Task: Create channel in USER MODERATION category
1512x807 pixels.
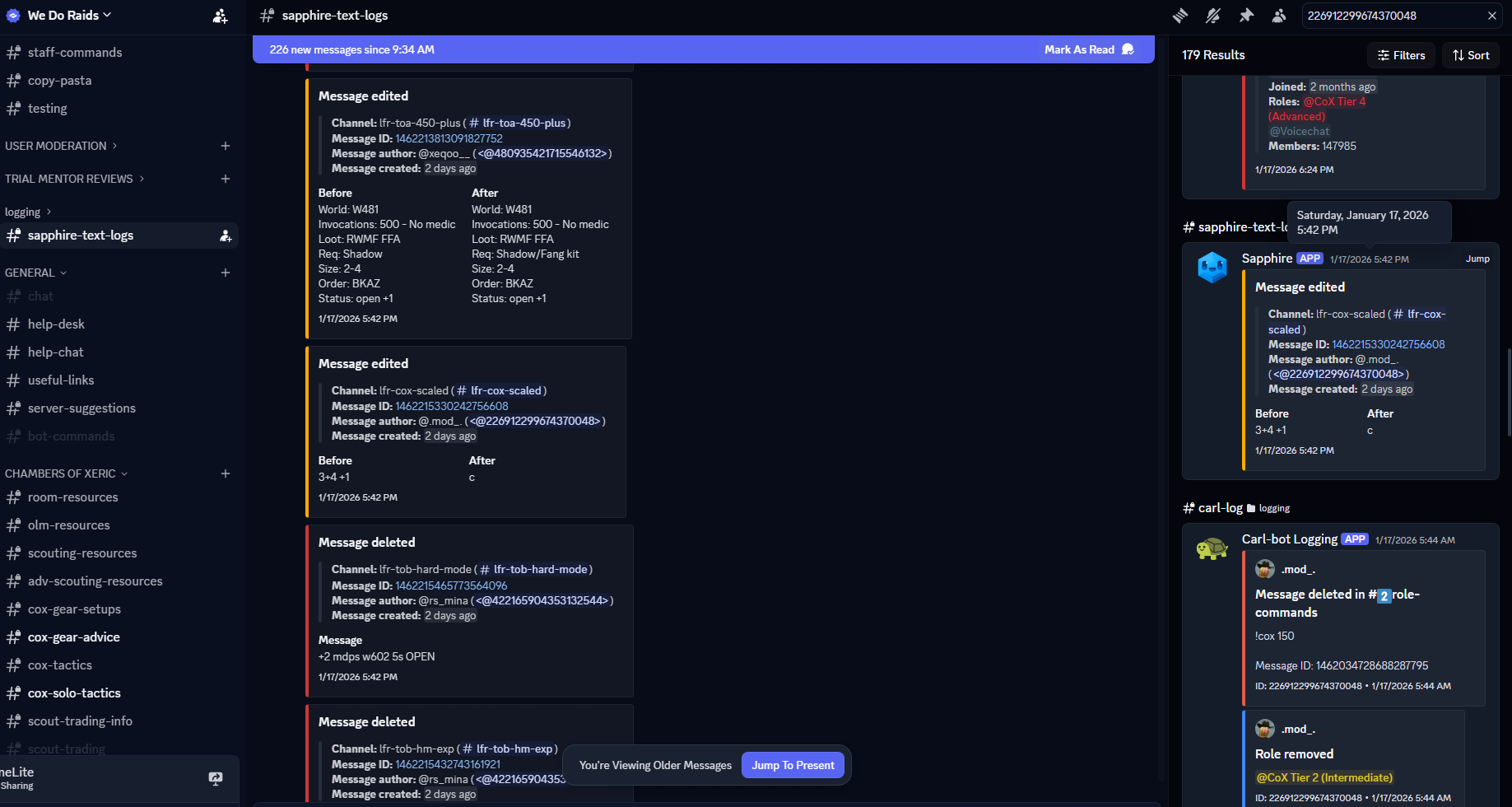Action: (x=226, y=146)
